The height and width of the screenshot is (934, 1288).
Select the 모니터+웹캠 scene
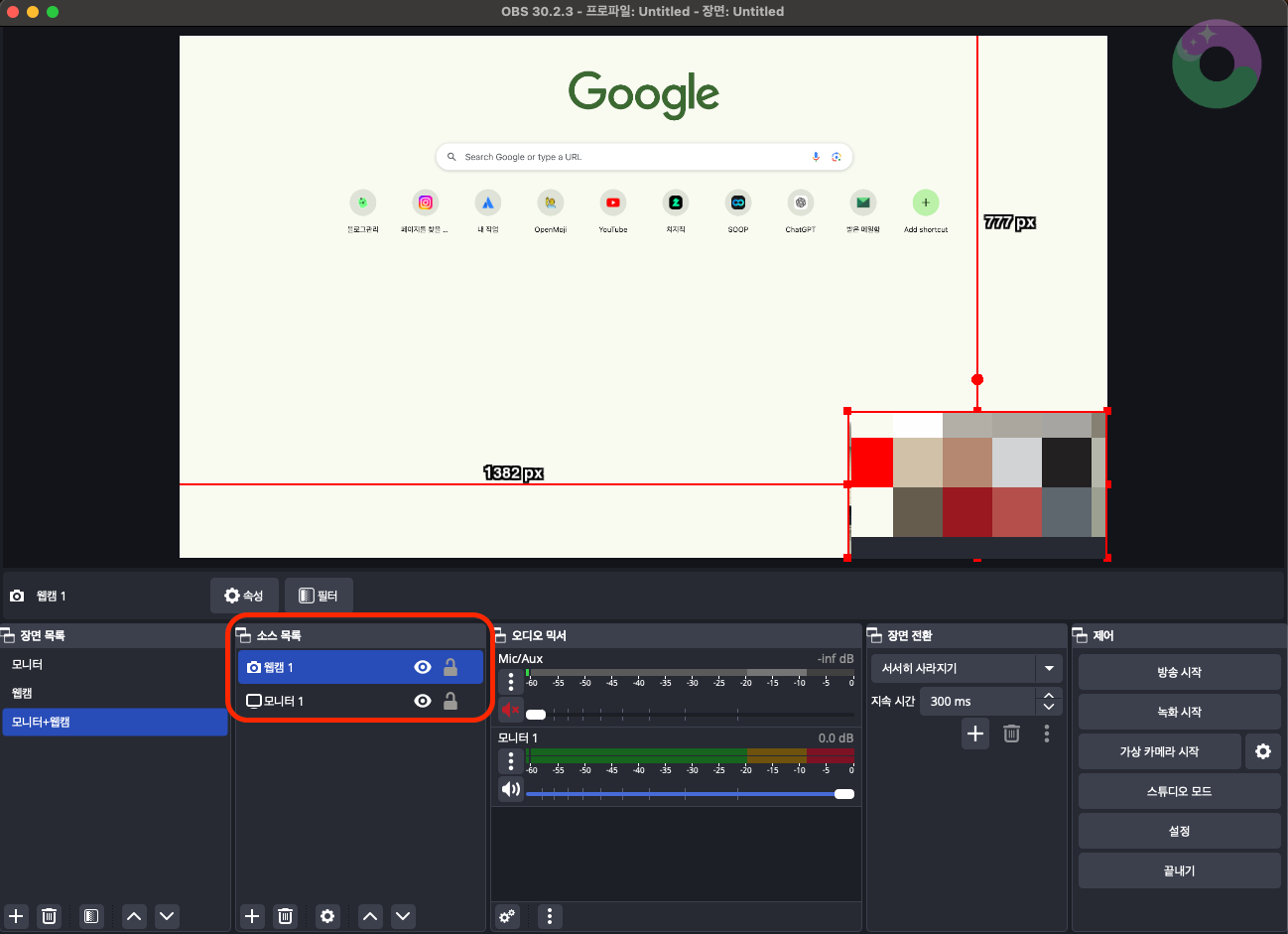click(114, 722)
